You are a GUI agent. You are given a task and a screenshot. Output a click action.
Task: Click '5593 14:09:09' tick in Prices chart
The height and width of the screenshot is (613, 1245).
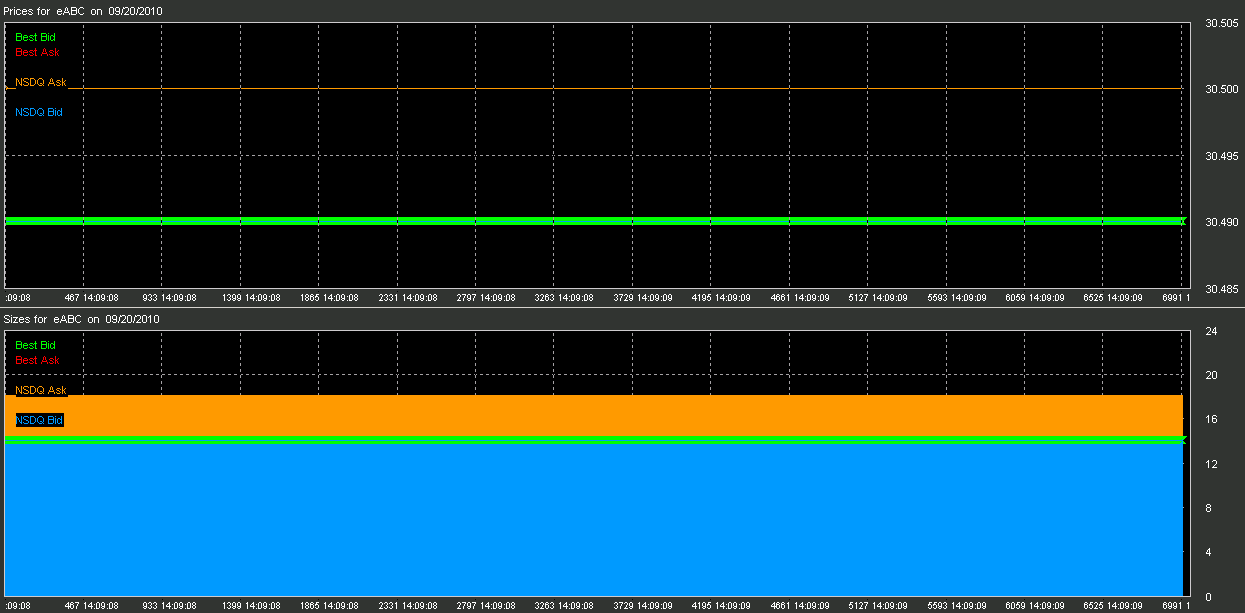tap(955, 298)
